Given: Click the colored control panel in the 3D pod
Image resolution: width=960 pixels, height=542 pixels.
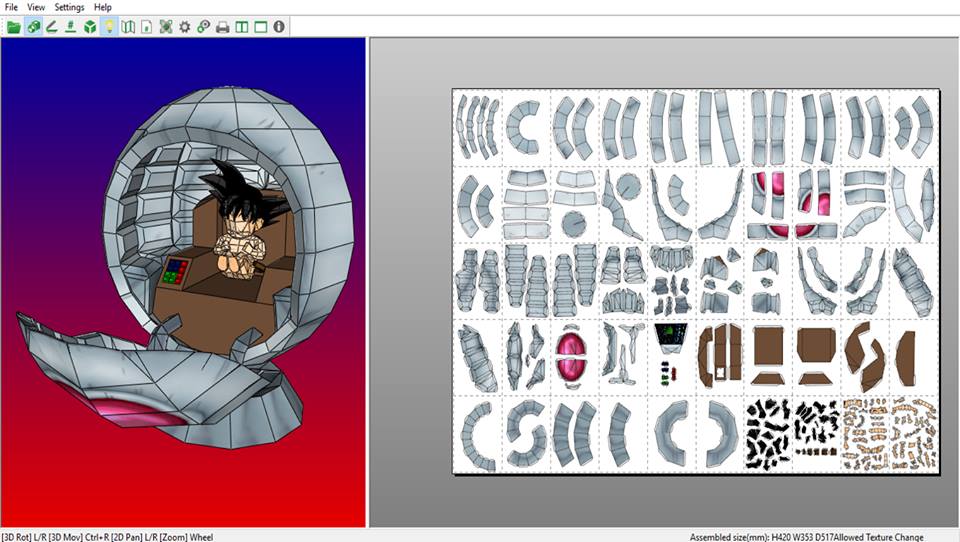Looking at the screenshot, I should coord(175,271).
